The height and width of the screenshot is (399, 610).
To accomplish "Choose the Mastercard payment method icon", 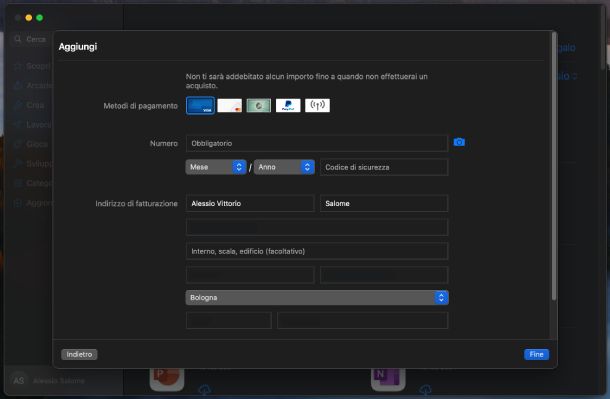I will (x=230, y=105).
